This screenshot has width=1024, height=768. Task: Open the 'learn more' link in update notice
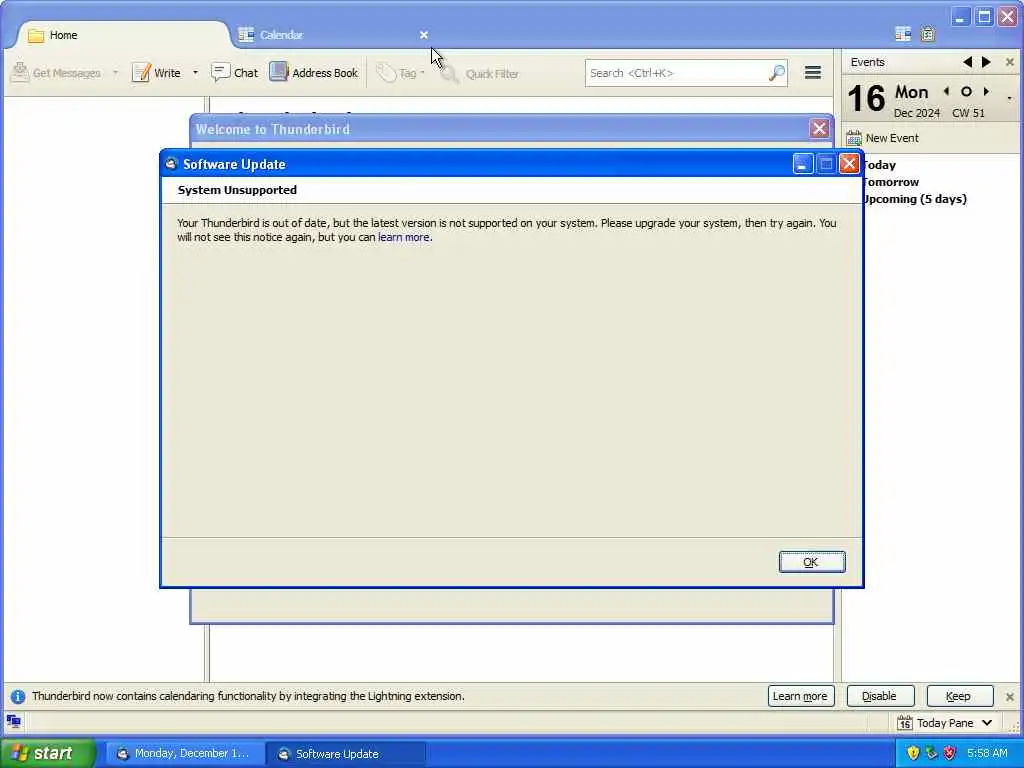point(404,237)
